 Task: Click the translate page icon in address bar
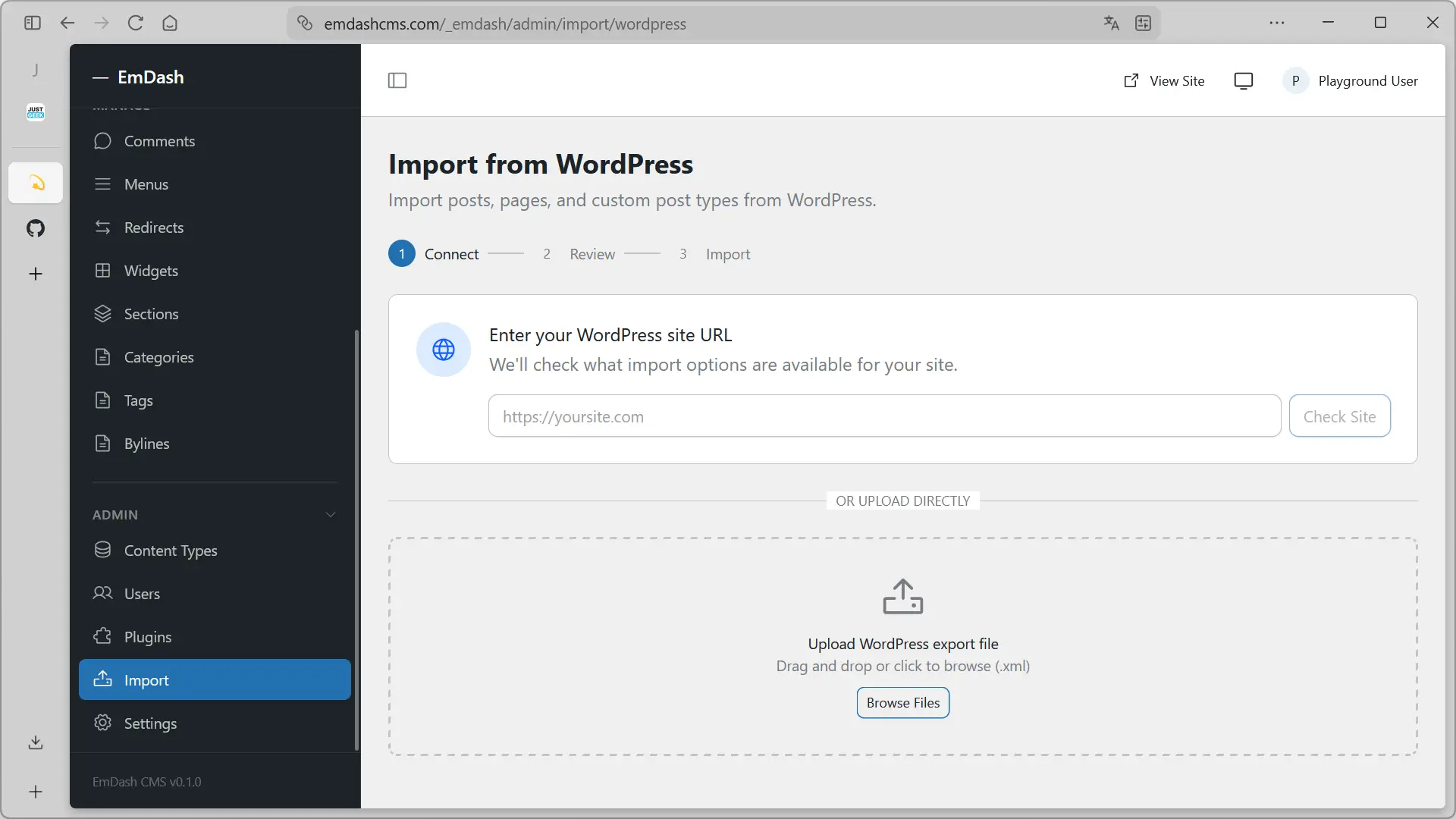[x=1112, y=24]
